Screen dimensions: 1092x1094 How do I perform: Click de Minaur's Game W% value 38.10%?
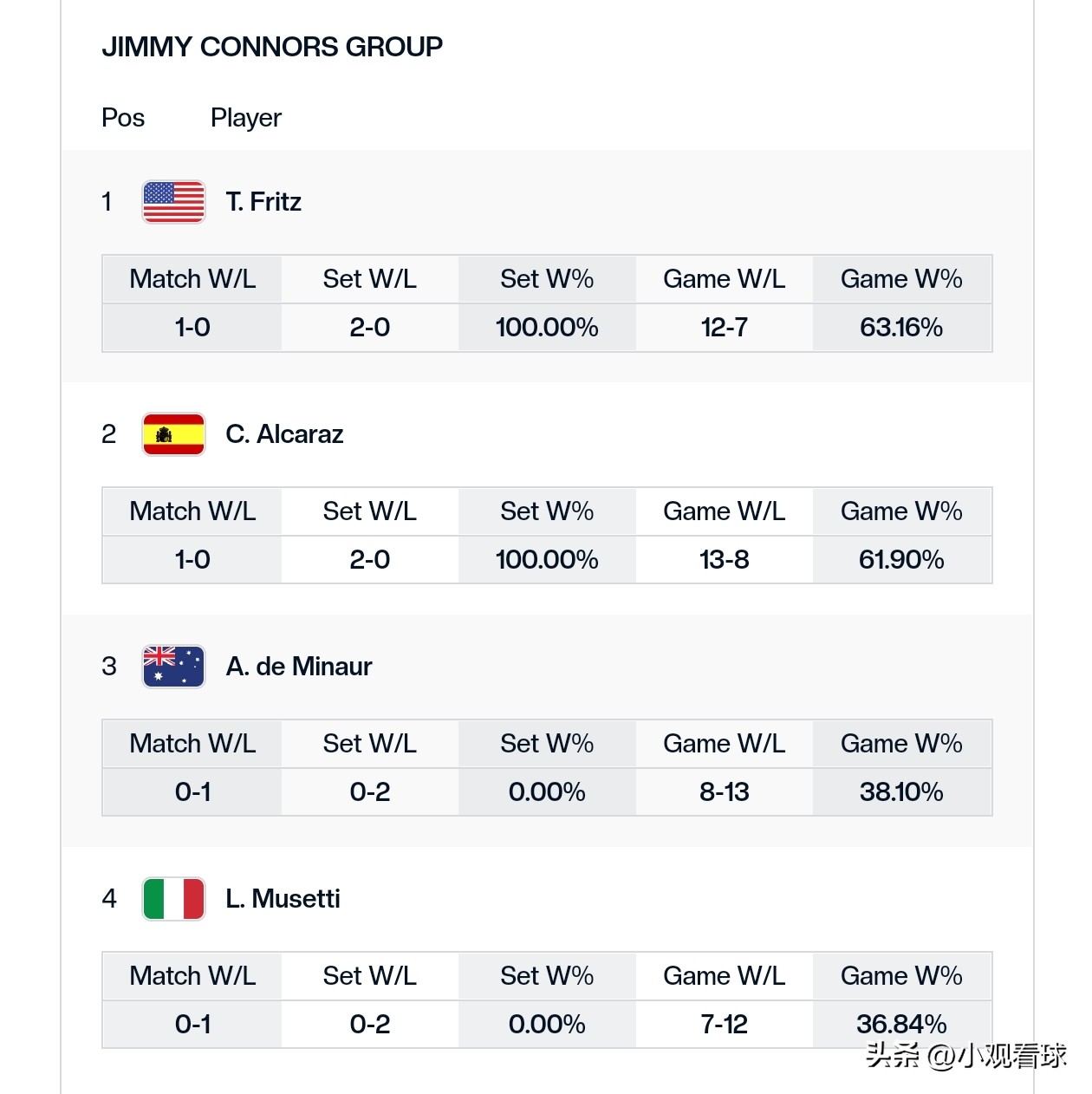pos(901,792)
